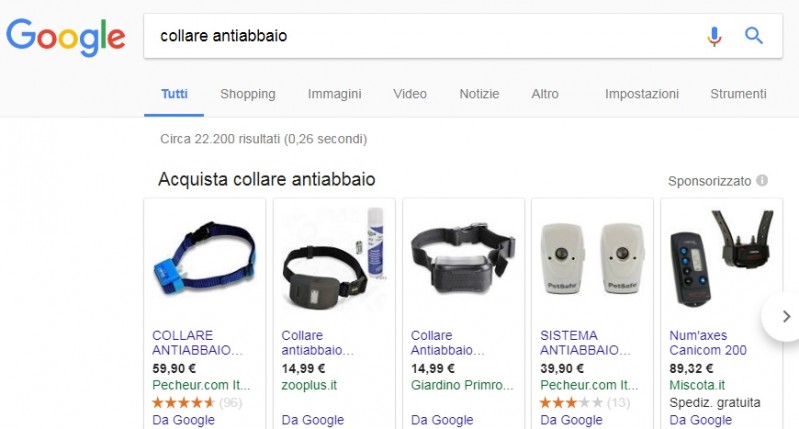Click the SISTEMA ANTIABBAIO product title
The height and width of the screenshot is (429, 799).
585,343
